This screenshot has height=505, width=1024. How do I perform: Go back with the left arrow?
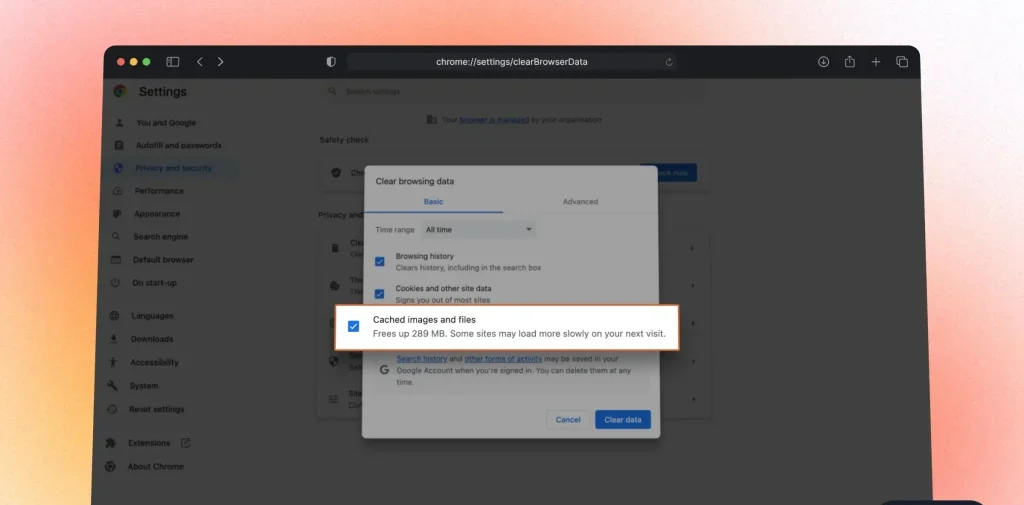click(x=200, y=62)
